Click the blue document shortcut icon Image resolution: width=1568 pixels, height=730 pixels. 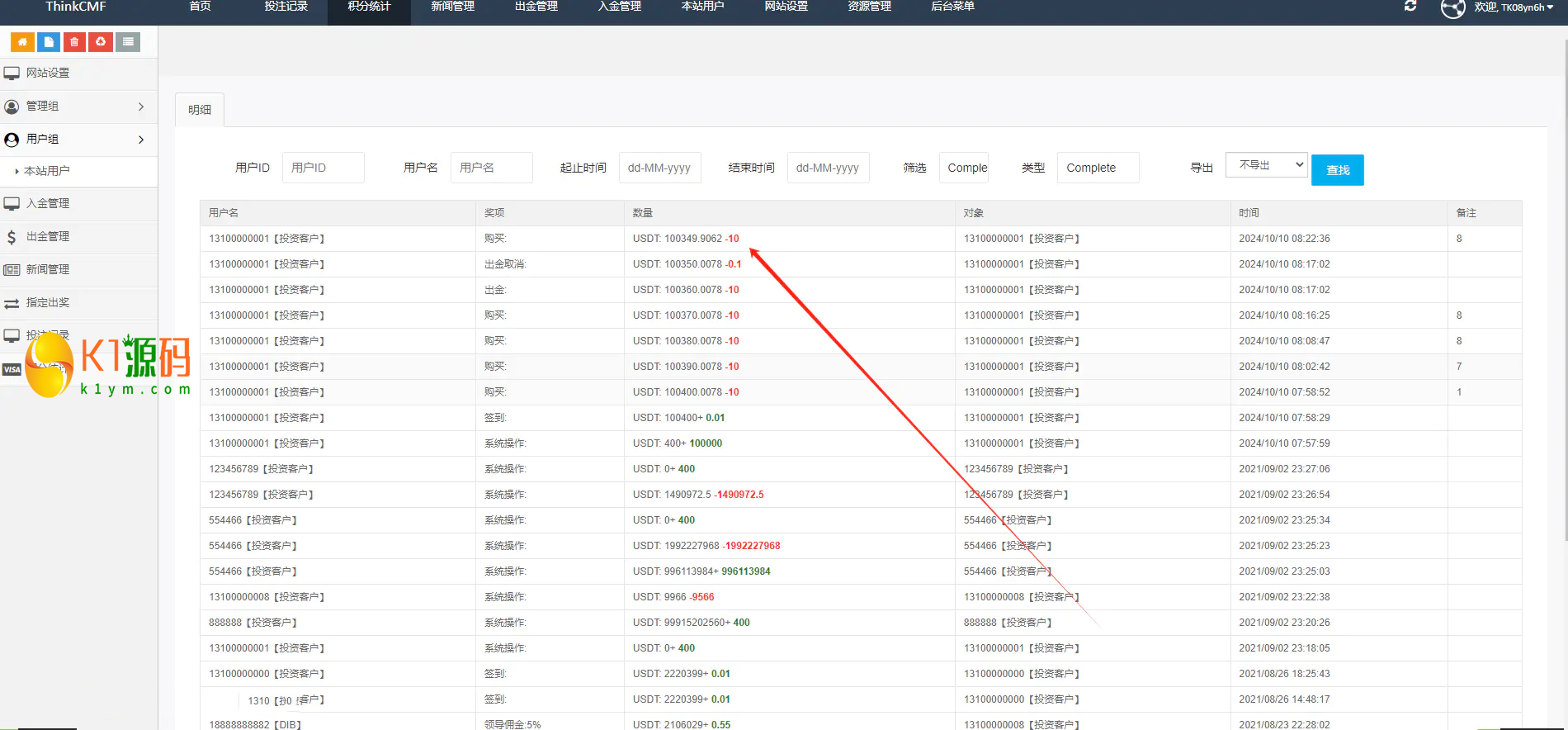click(x=49, y=41)
